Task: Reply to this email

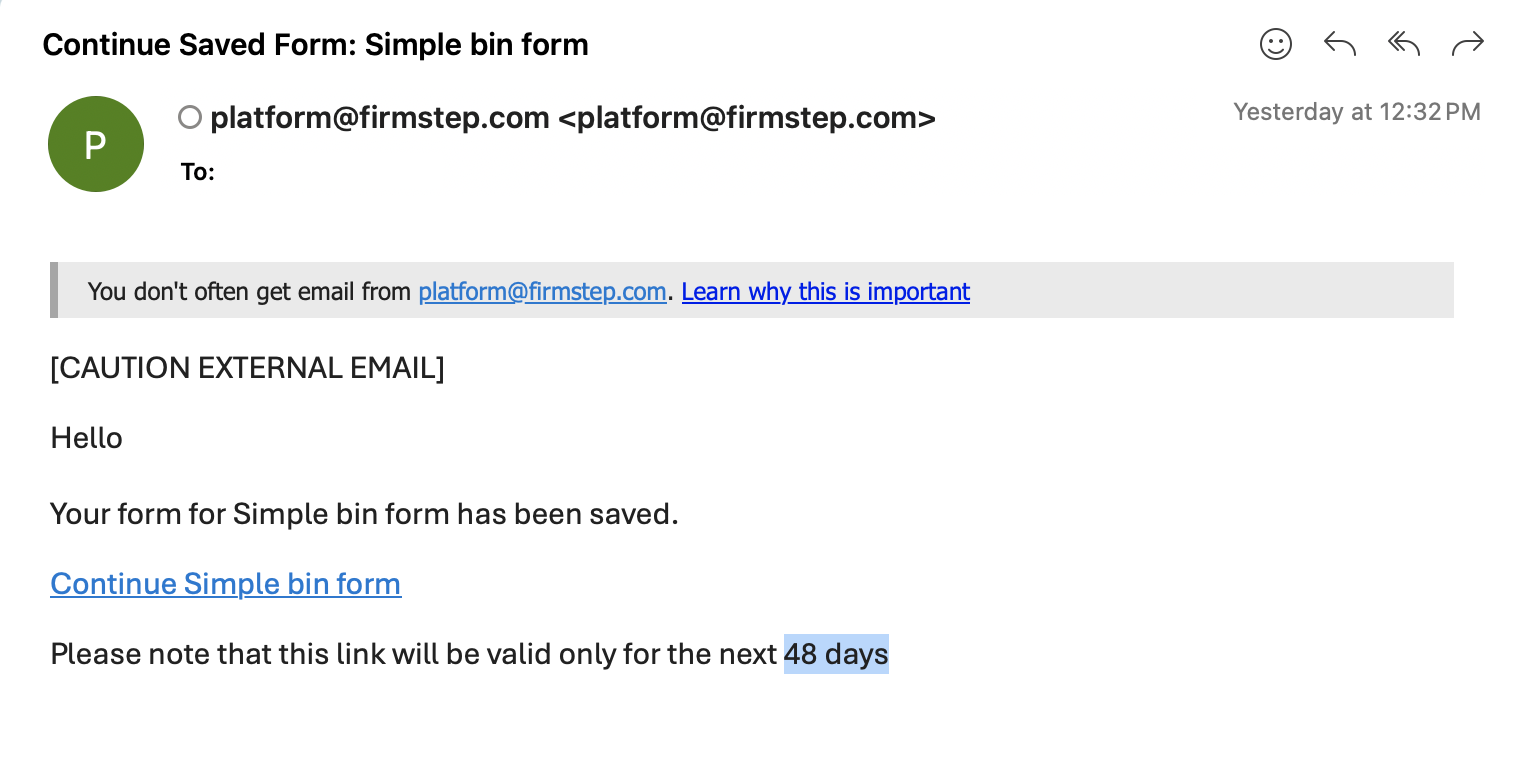Action: point(1339,44)
